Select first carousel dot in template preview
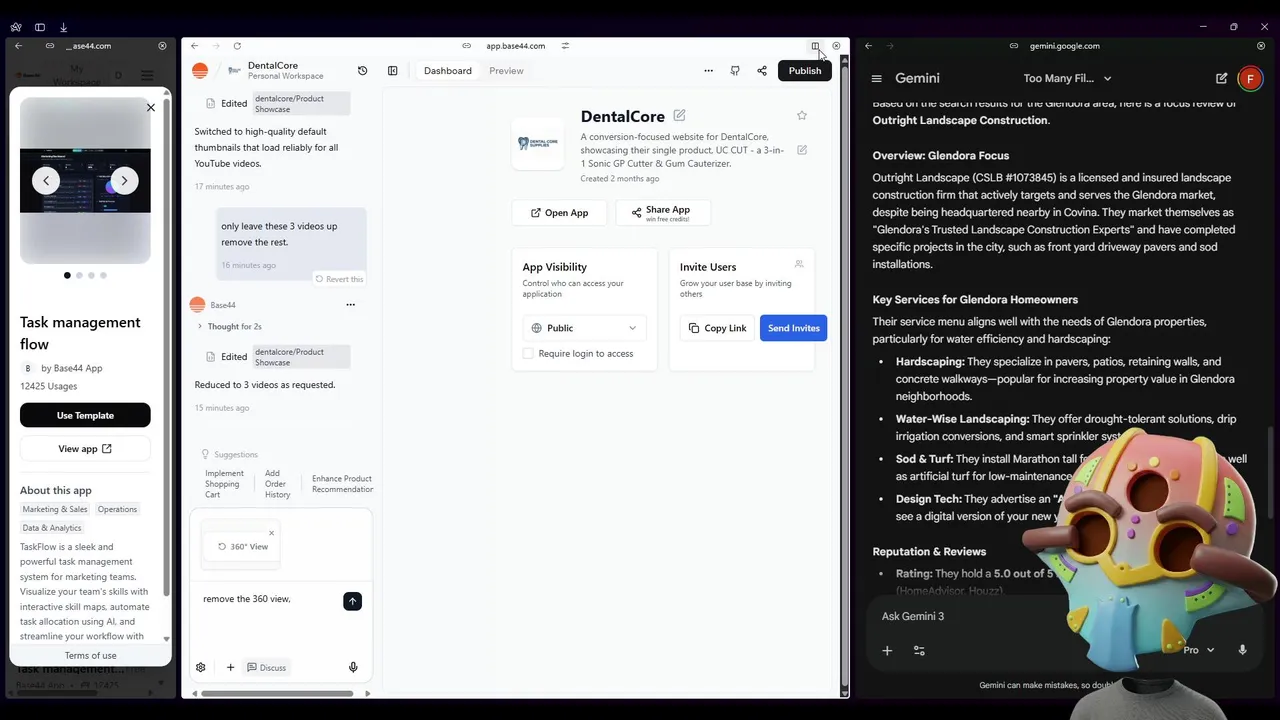The width and height of the screenshot is (1280, 720). [67, 275]
